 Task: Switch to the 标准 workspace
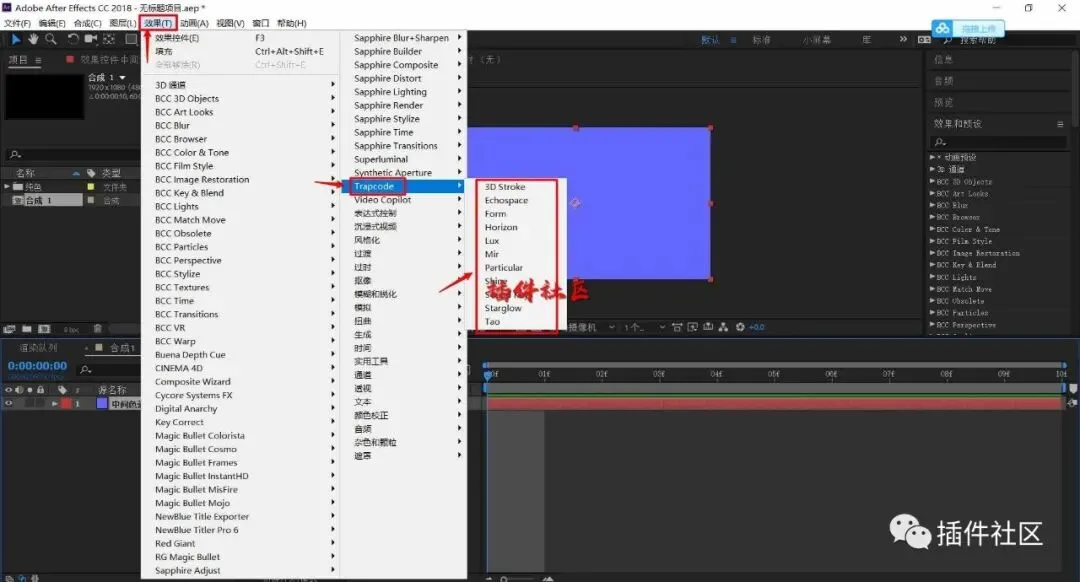(x=761, y=40)
